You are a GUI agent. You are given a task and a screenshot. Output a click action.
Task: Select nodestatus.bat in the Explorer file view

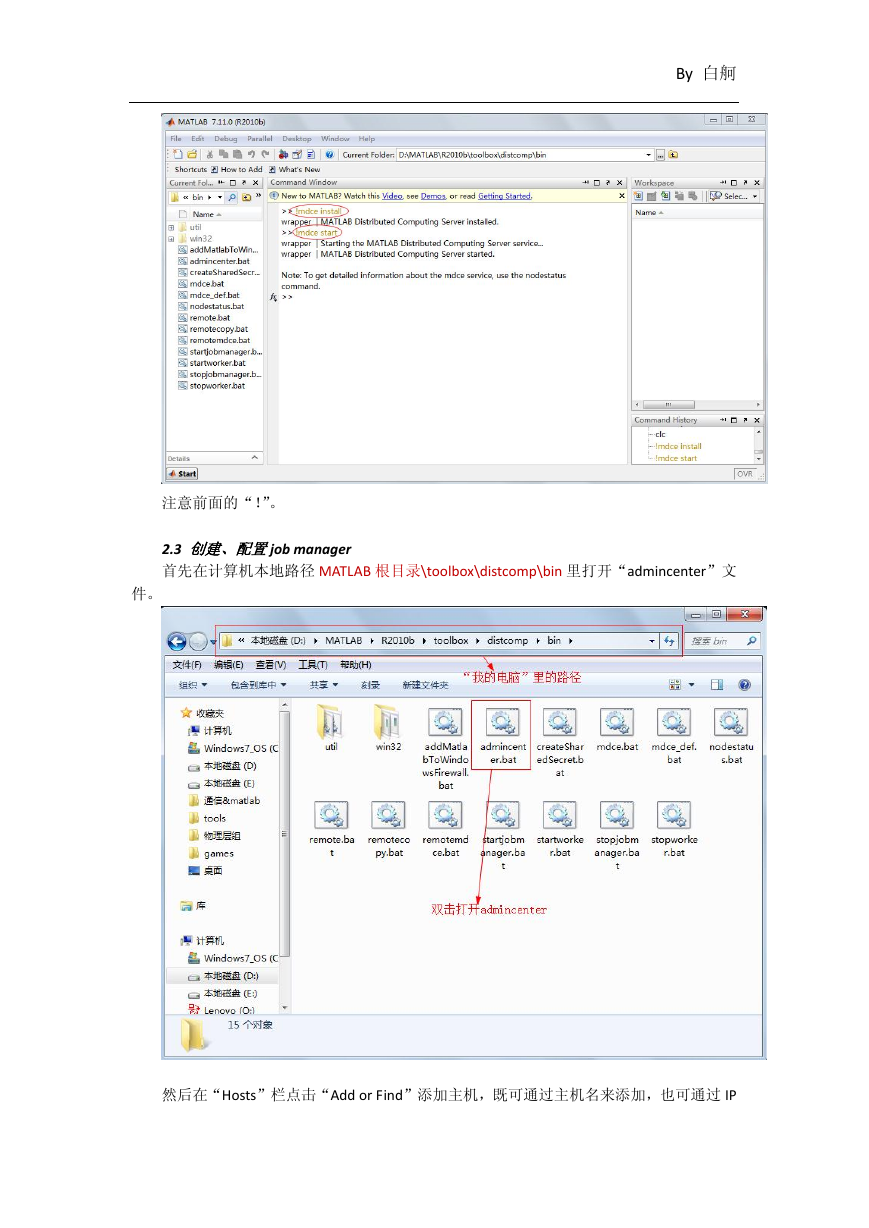(732, 736)
